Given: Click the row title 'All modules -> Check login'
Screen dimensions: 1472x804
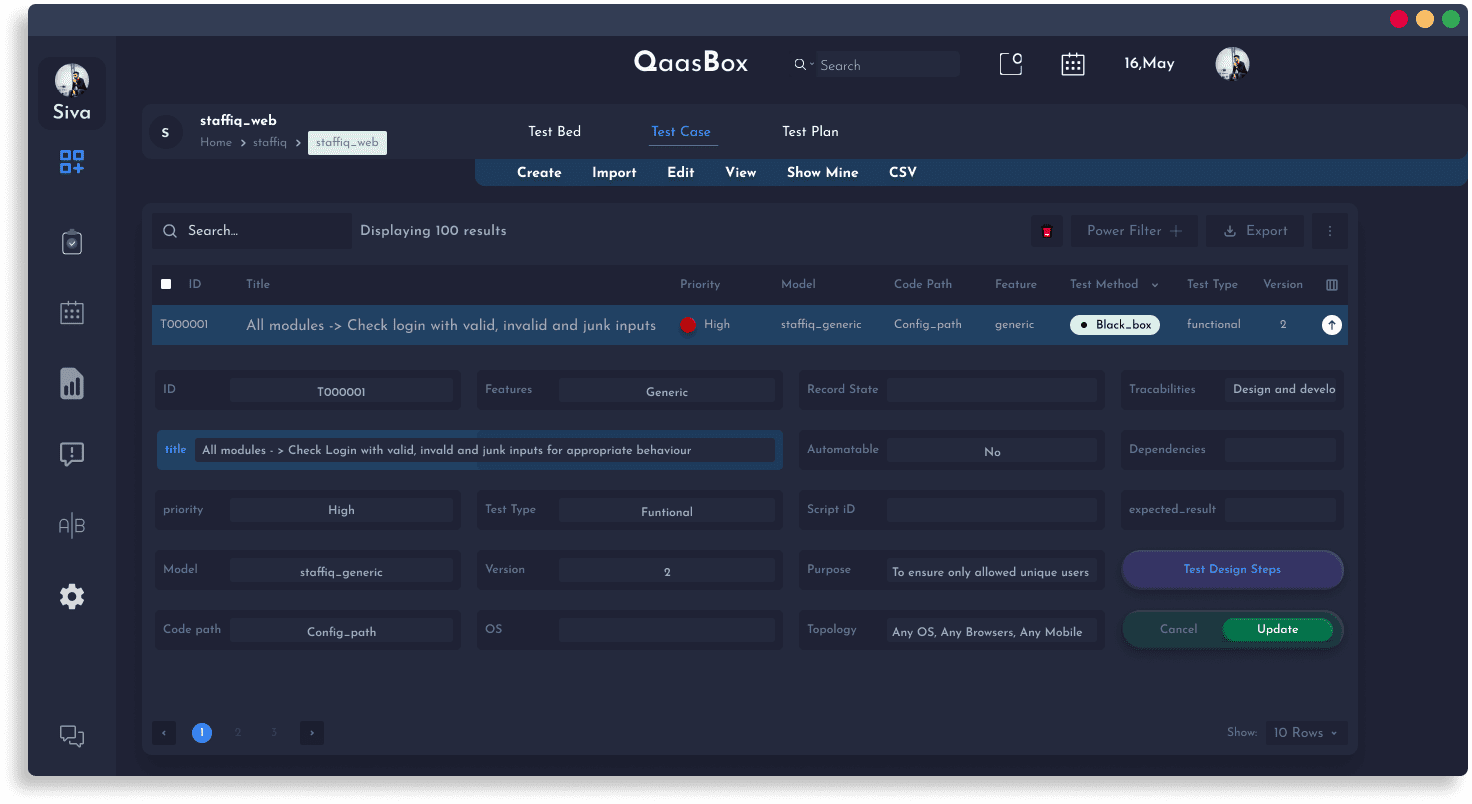Looking at the screenshot, I should pos(451,325).
